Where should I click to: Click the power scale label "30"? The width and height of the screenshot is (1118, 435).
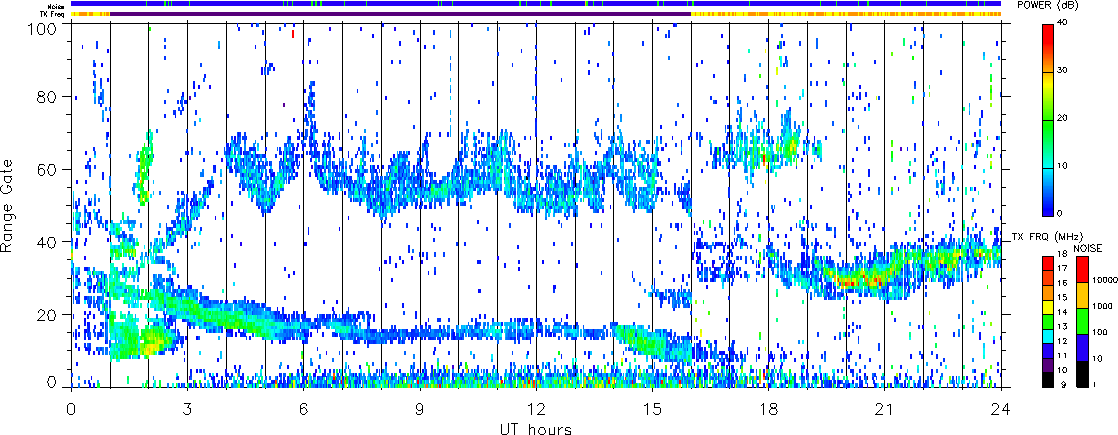pos(1063,72)
